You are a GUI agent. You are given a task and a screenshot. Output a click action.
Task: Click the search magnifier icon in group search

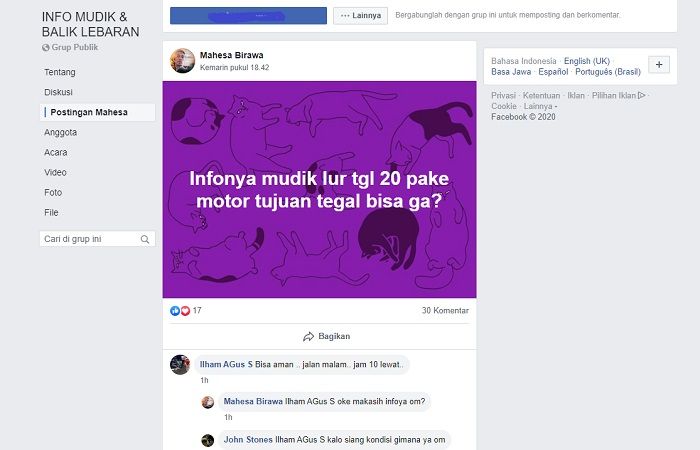(145, 239)
